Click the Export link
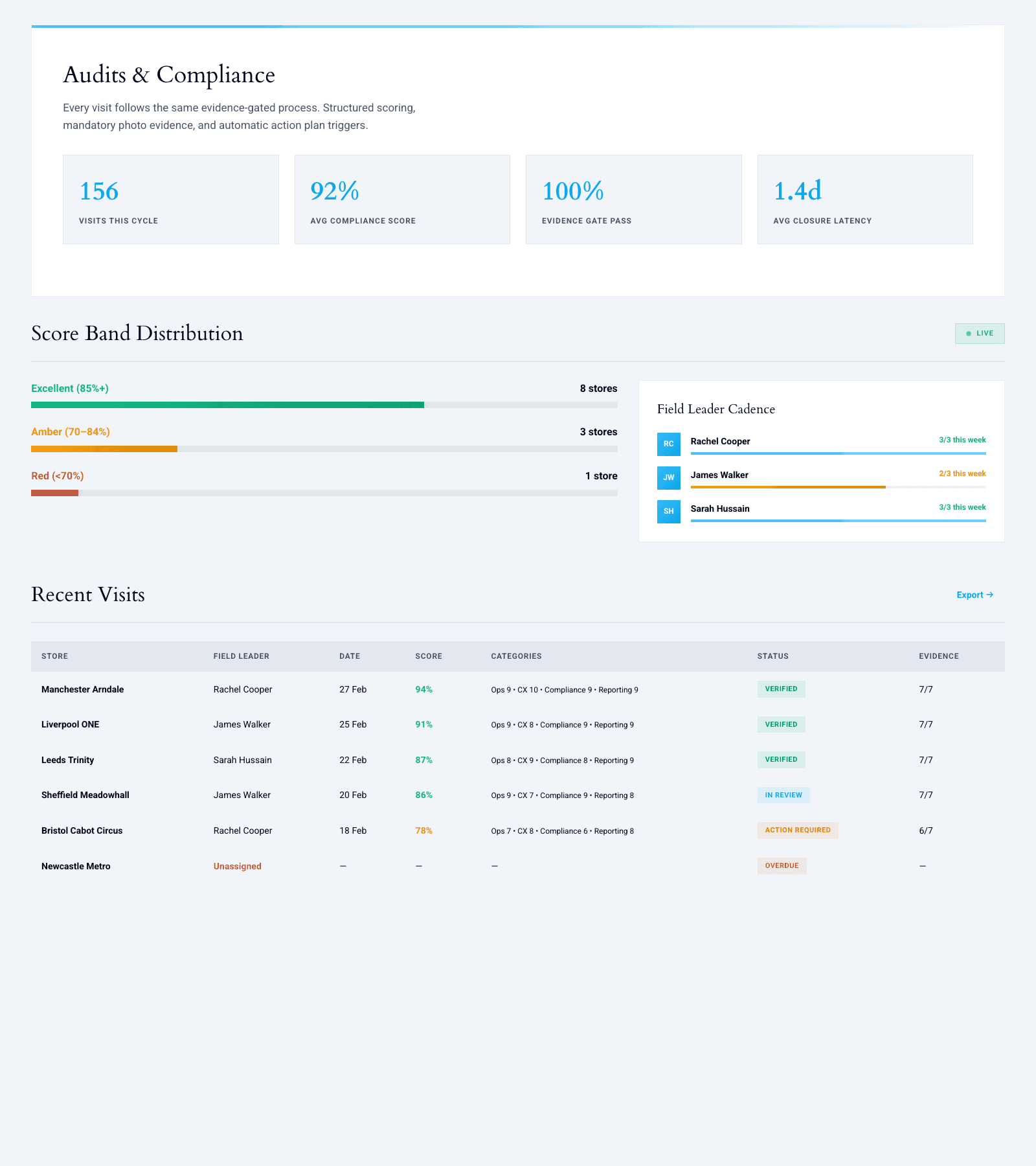The image size is (1036, 1166). pos(974,595)
